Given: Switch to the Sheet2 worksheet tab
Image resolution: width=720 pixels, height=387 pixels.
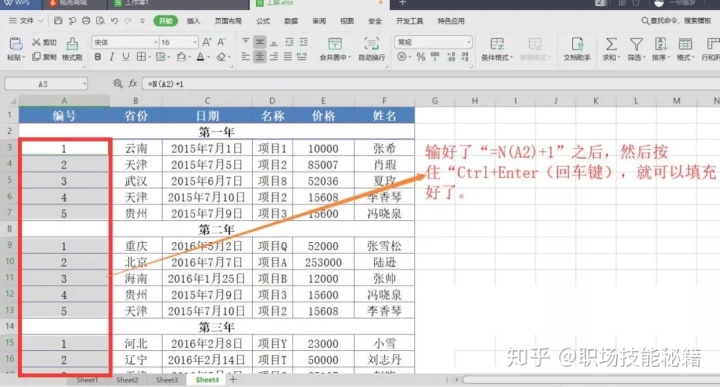Looking at the screenshot, I should (x=127, y=380).
